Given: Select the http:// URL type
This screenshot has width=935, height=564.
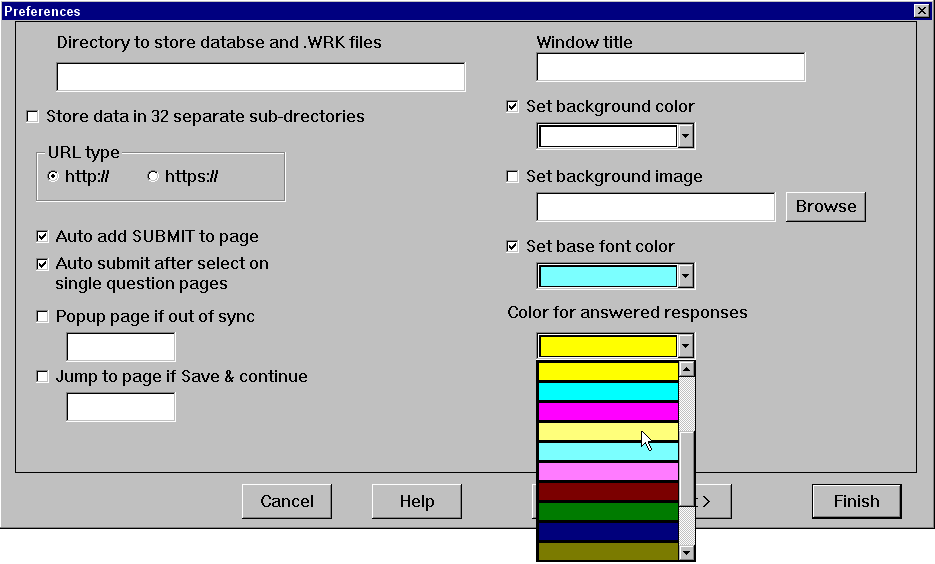Looking at the screenshot, I should click(x=53, y=176).
